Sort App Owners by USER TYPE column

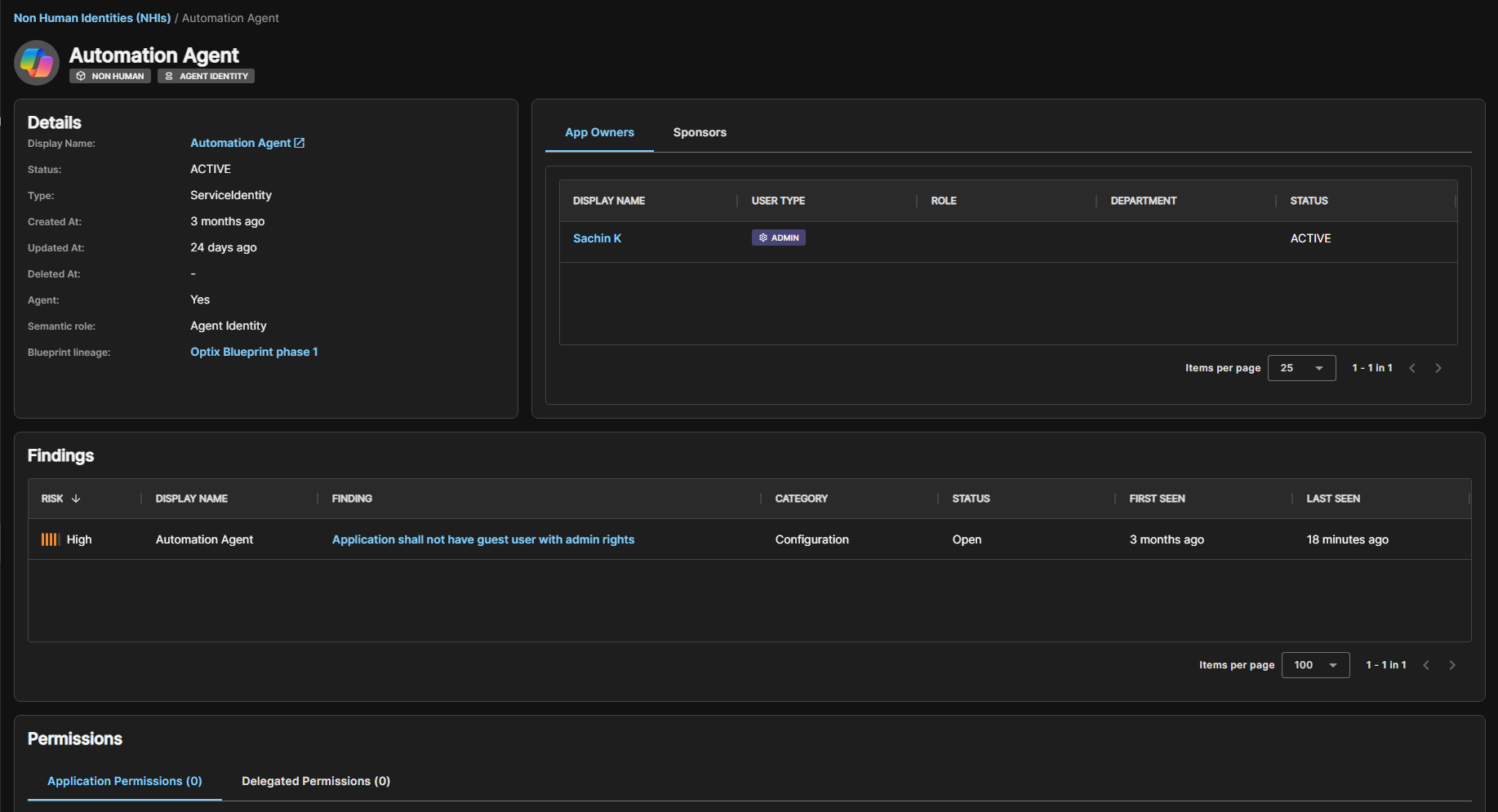(778, 201)
